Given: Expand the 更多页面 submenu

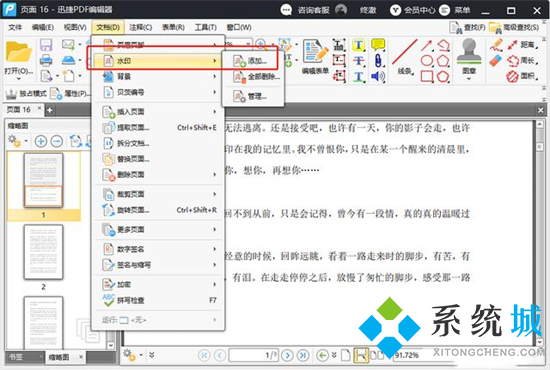Looking at the screenshot, I should click(157, 230).
